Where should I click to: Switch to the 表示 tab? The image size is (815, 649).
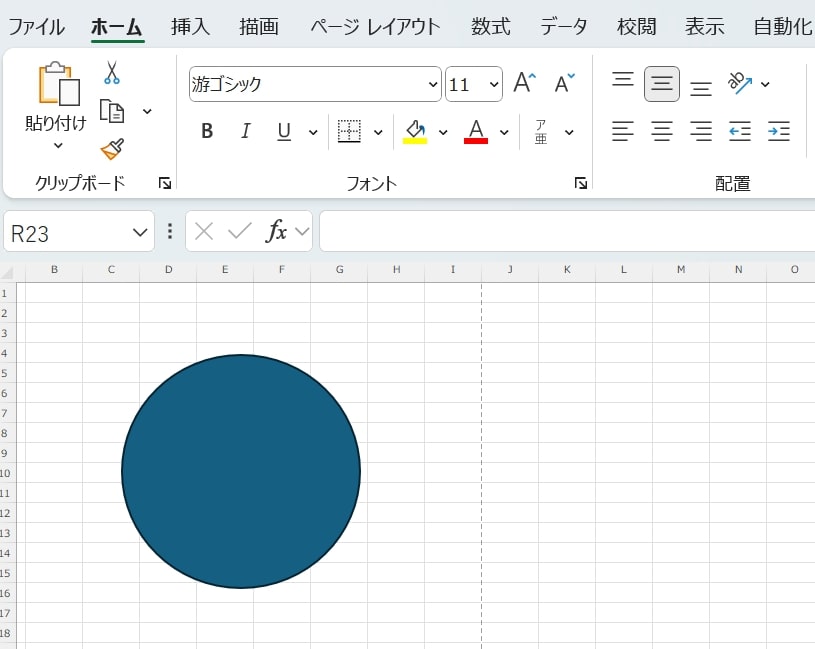click(x=704, y=27)
